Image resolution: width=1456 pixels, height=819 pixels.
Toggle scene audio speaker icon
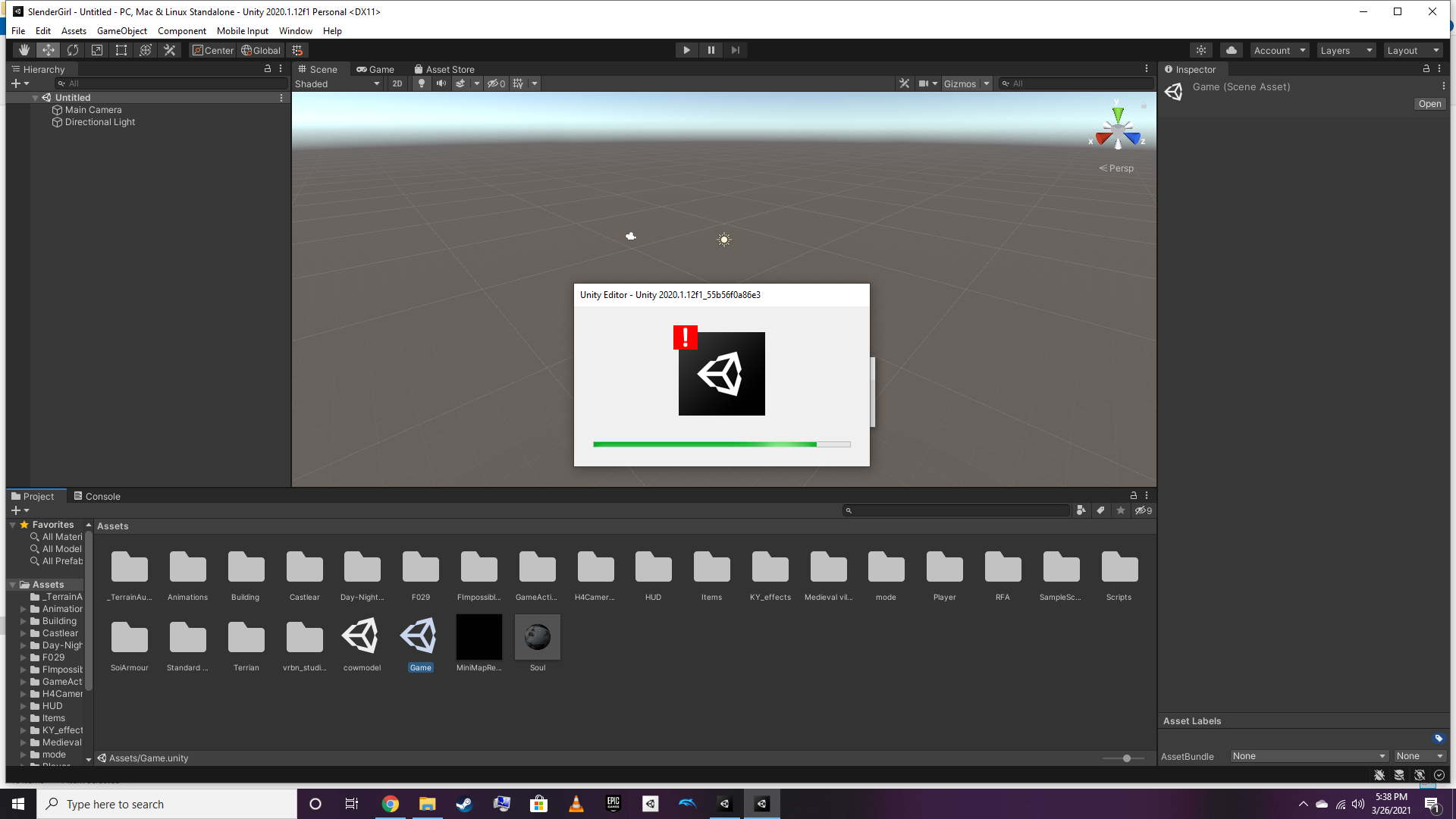pos(441,83)
